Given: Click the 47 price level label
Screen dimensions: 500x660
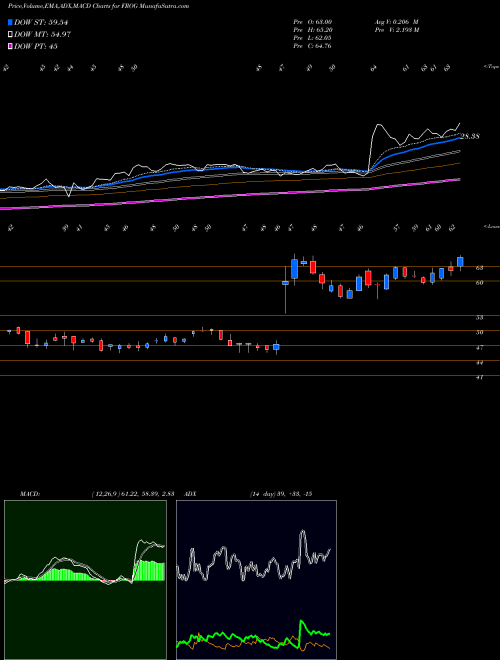Looking at the screenshot, I should point(479,348).
